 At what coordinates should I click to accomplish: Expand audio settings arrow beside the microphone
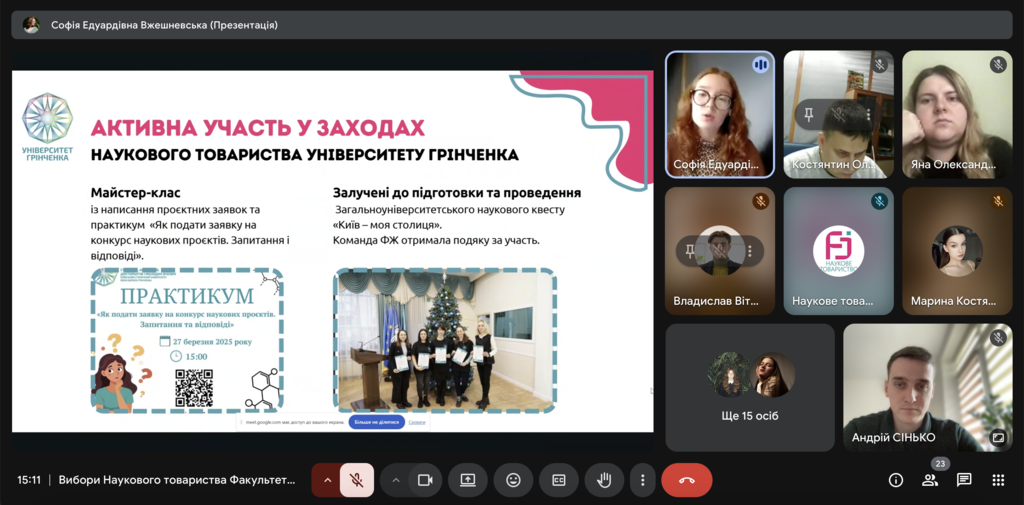click(326, 480)
